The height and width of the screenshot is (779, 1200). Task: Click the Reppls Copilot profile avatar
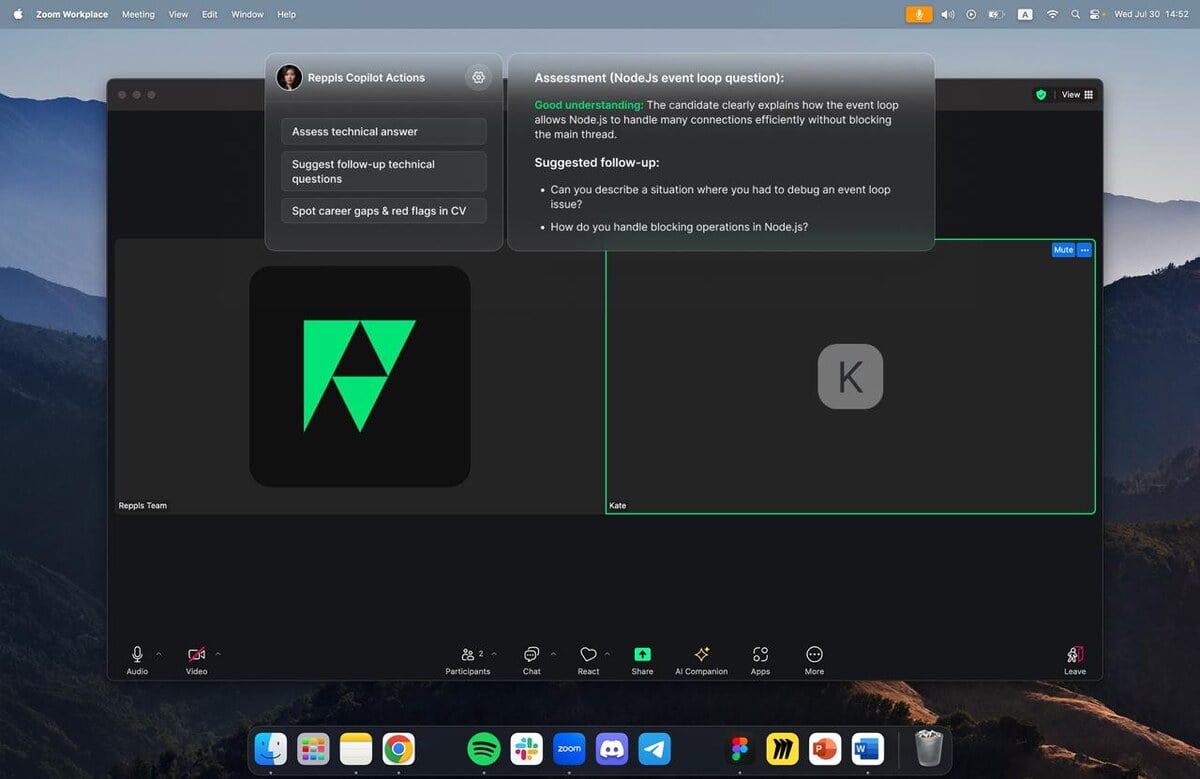[289, 78]
